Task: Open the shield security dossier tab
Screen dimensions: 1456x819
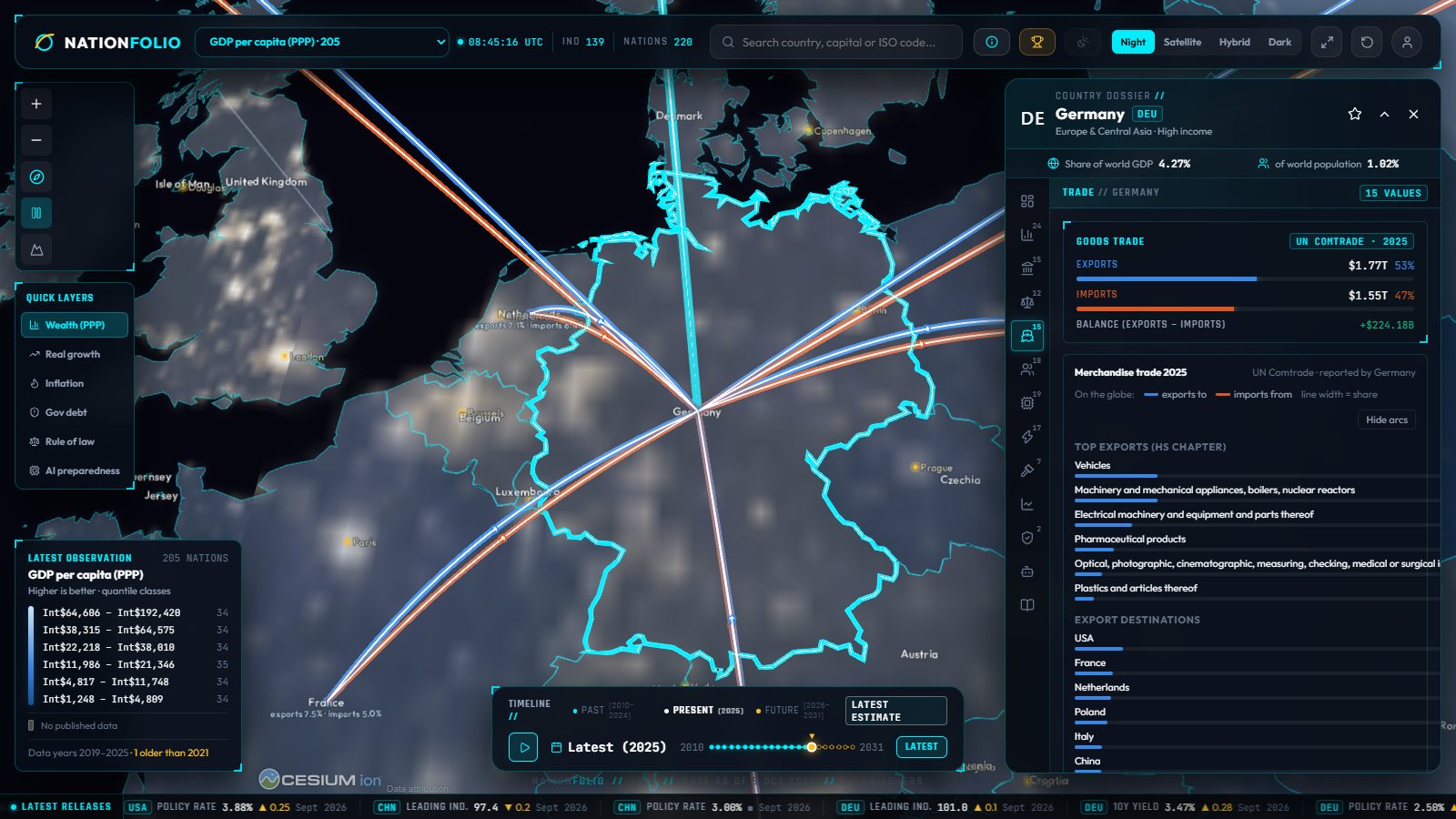Action: click(1027, 538)
